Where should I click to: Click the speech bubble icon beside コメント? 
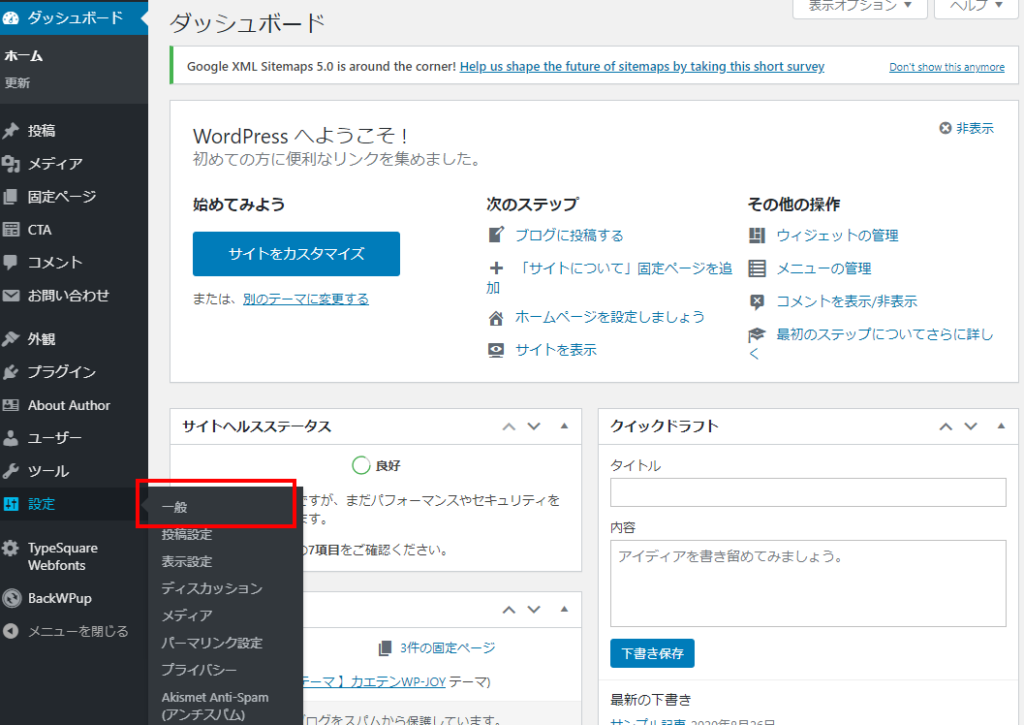tap(10, 263)
